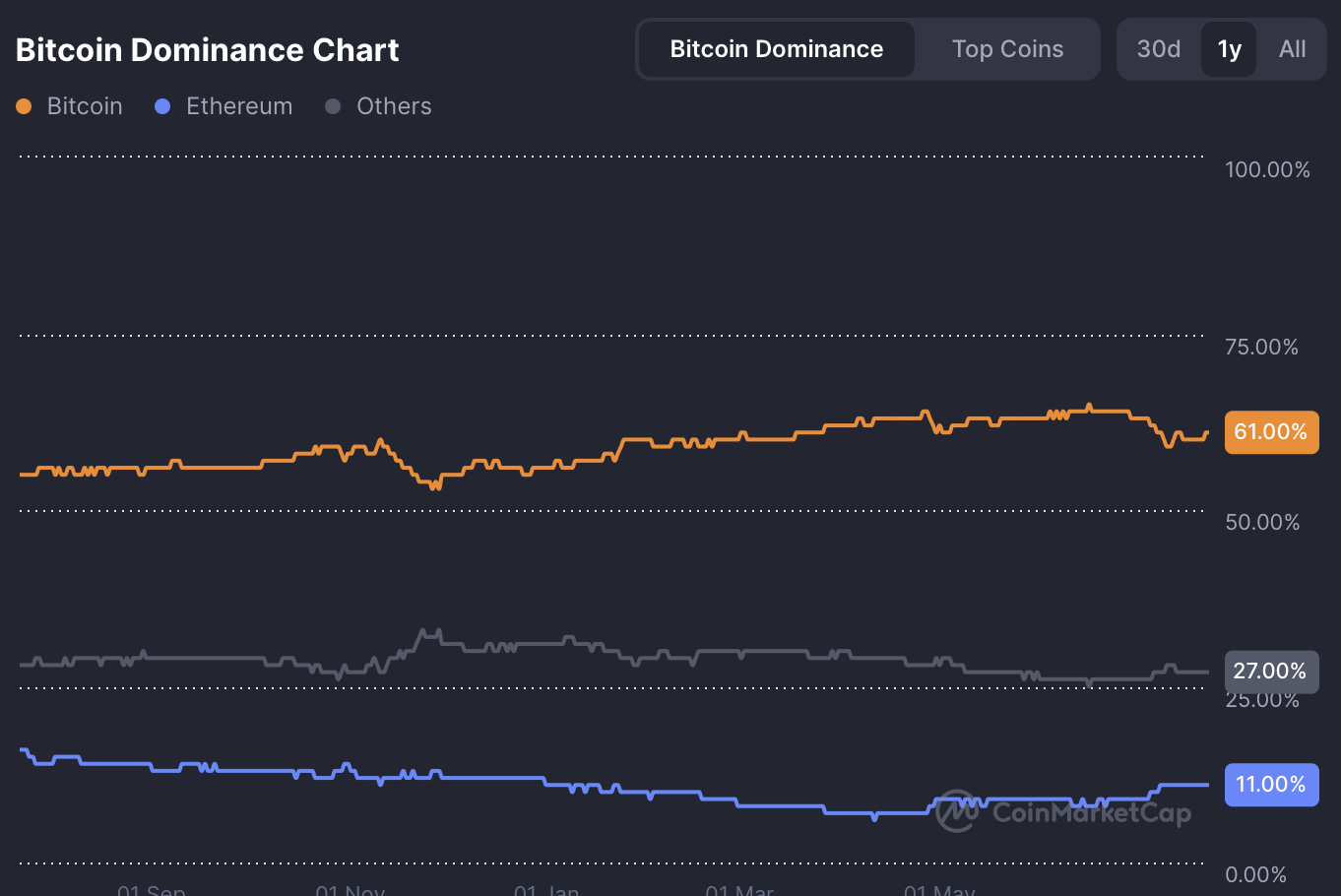Click the blue 11.00% value badge
Image resolution: width=1341 pixels, height=896 pixels.
(1270, 785)
